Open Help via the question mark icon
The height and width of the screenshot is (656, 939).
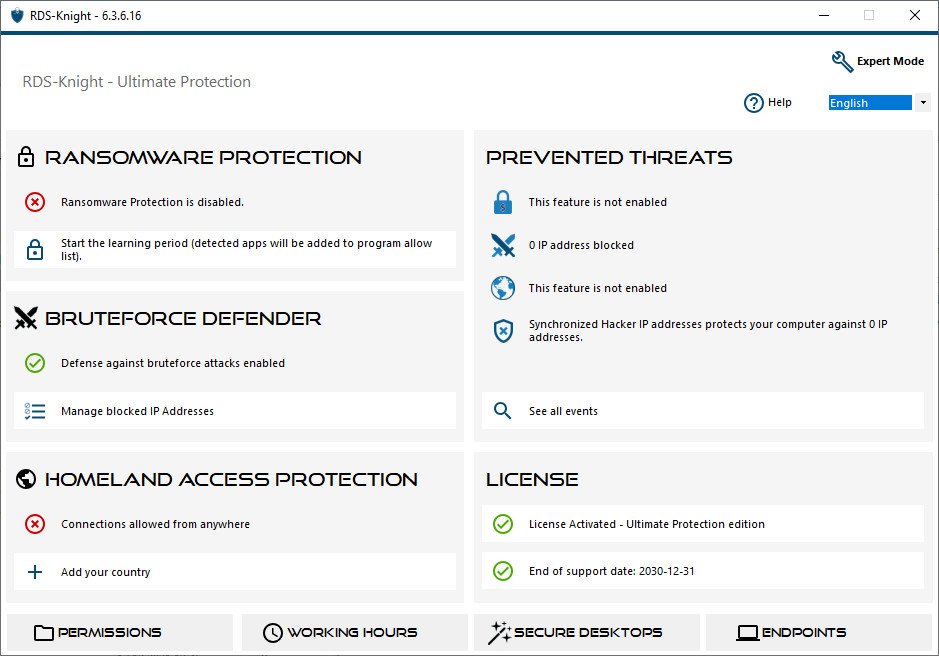pos(753,103)
